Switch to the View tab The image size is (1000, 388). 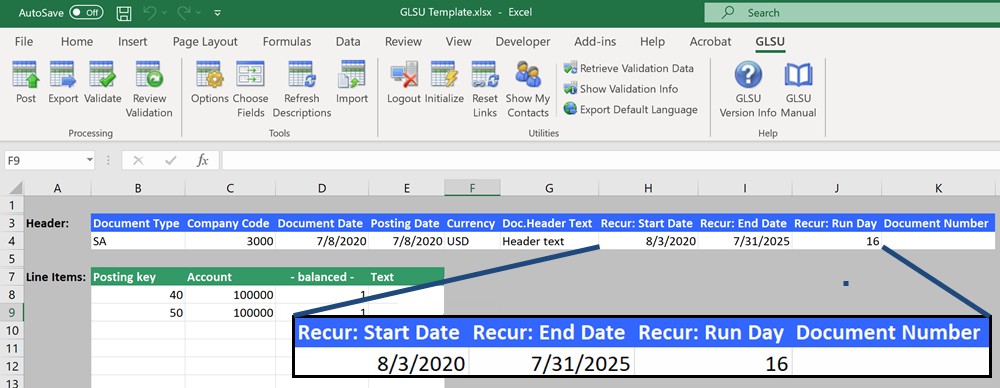click(459, 41)
